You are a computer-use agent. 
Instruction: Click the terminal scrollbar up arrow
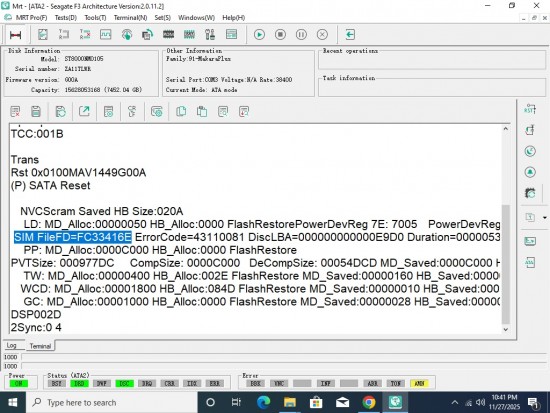pyautogui.click(x=505, y=128)
